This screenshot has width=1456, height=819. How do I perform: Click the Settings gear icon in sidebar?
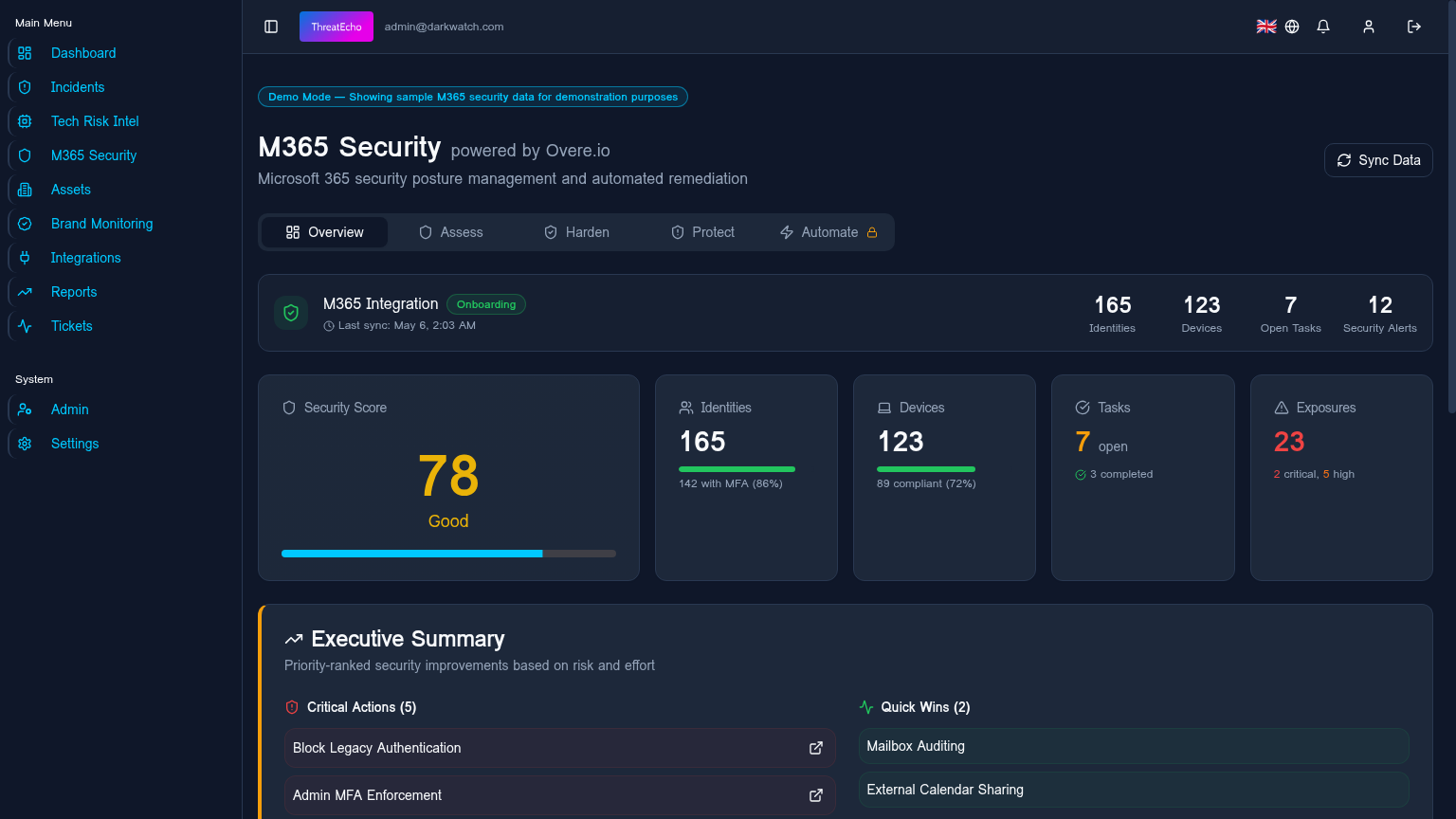25,444
